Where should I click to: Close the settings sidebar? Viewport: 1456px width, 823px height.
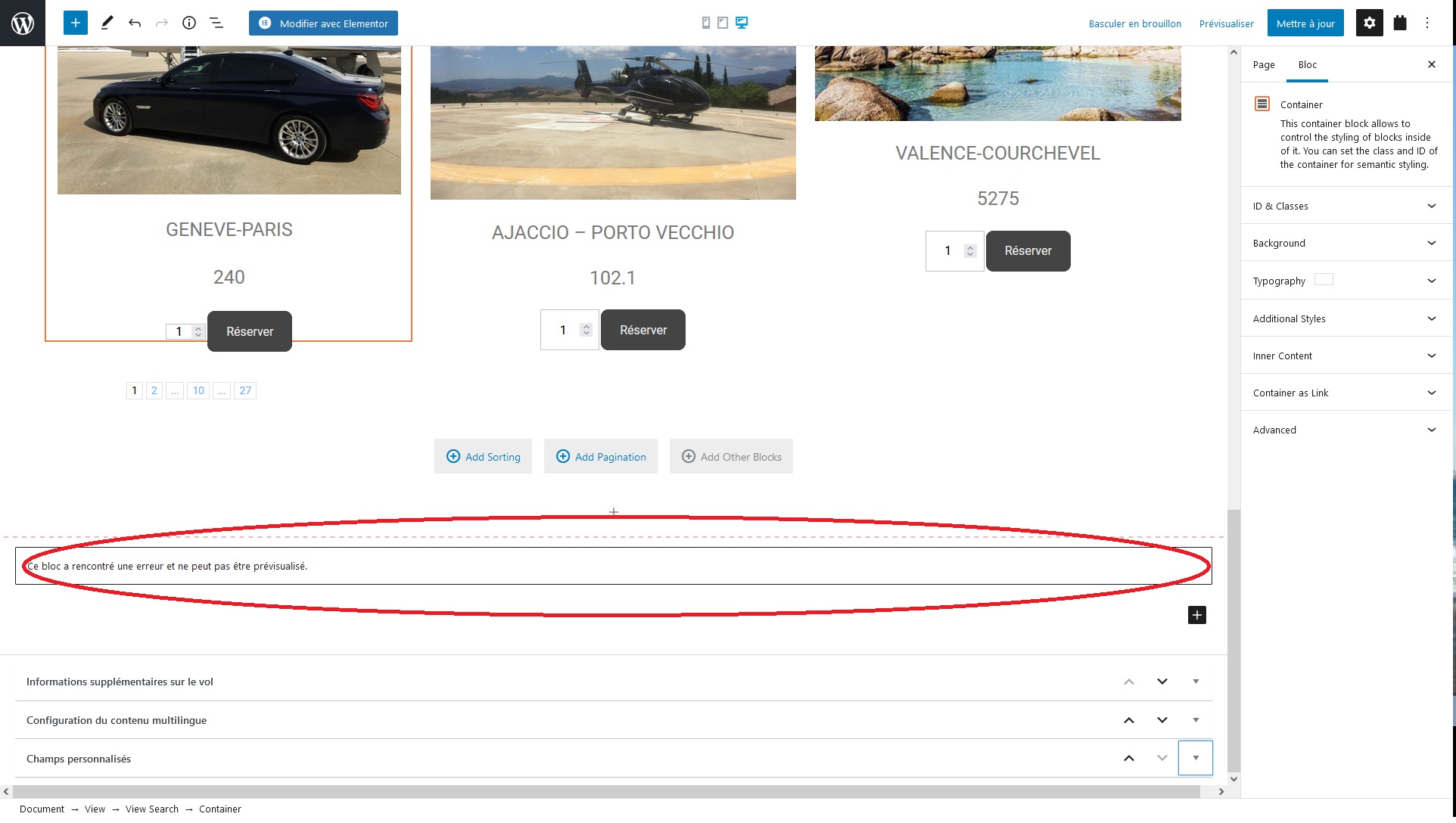1432,64
